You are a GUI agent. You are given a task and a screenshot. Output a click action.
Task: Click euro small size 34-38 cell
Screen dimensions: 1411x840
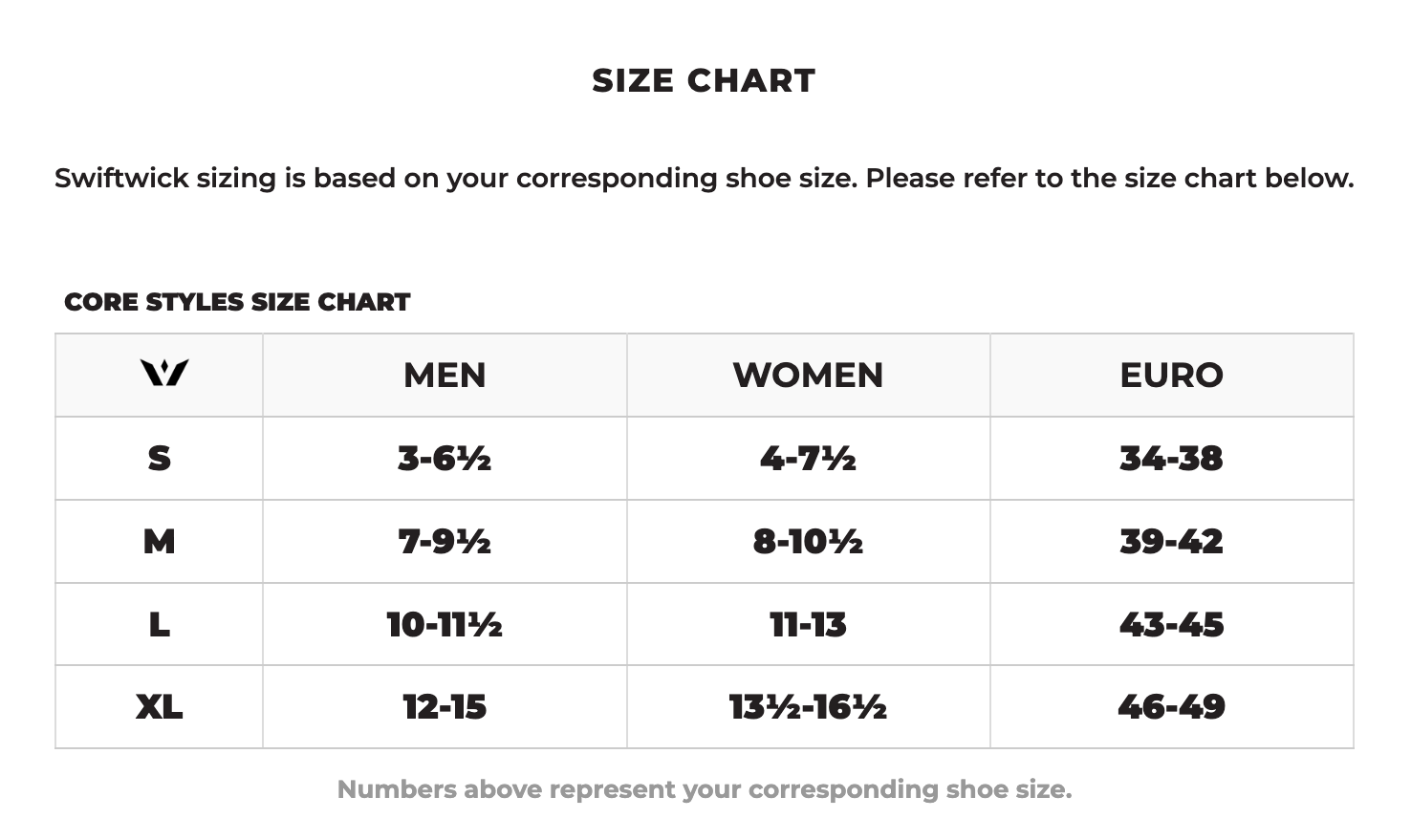(1171, 459)
